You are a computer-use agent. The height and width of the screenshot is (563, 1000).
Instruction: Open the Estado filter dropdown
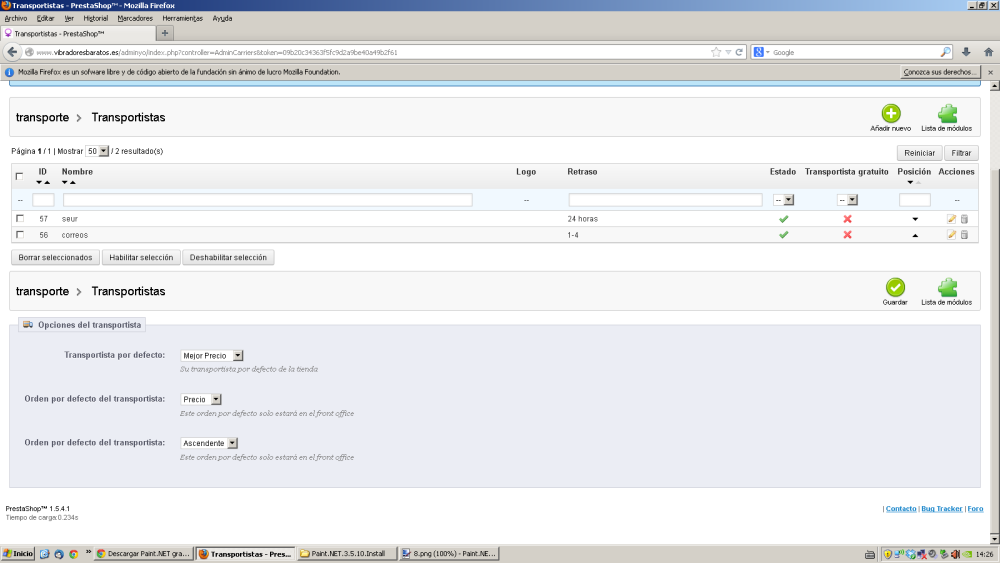coord(783,200)
